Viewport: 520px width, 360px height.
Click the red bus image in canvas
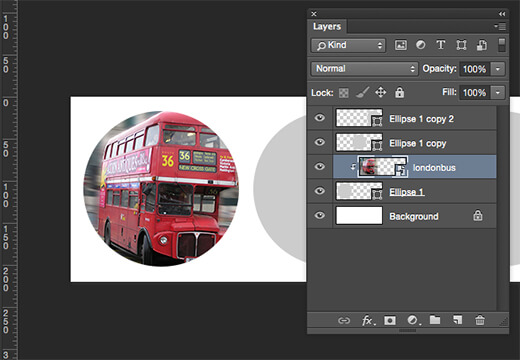point(161,189)
